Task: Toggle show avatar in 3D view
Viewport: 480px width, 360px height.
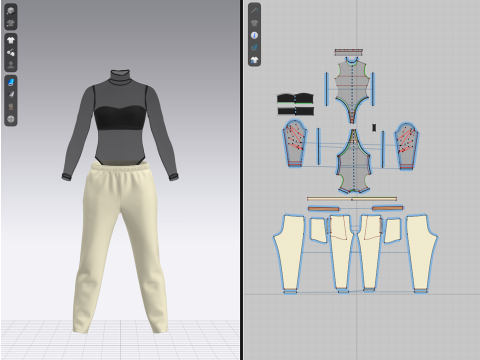Action: click(x=11, y=65)
